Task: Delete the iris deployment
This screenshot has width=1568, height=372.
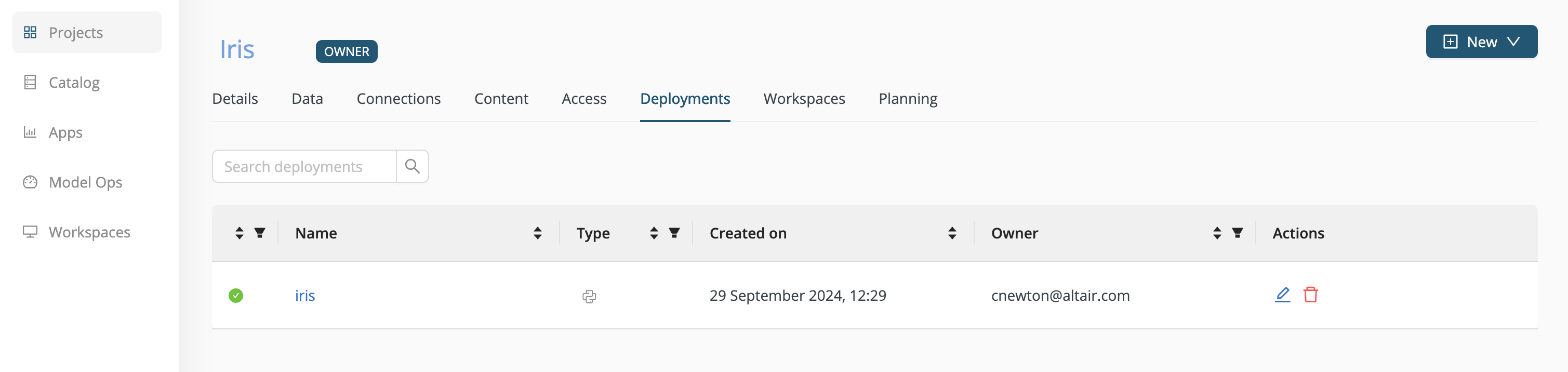Action: pos(1310,295)
